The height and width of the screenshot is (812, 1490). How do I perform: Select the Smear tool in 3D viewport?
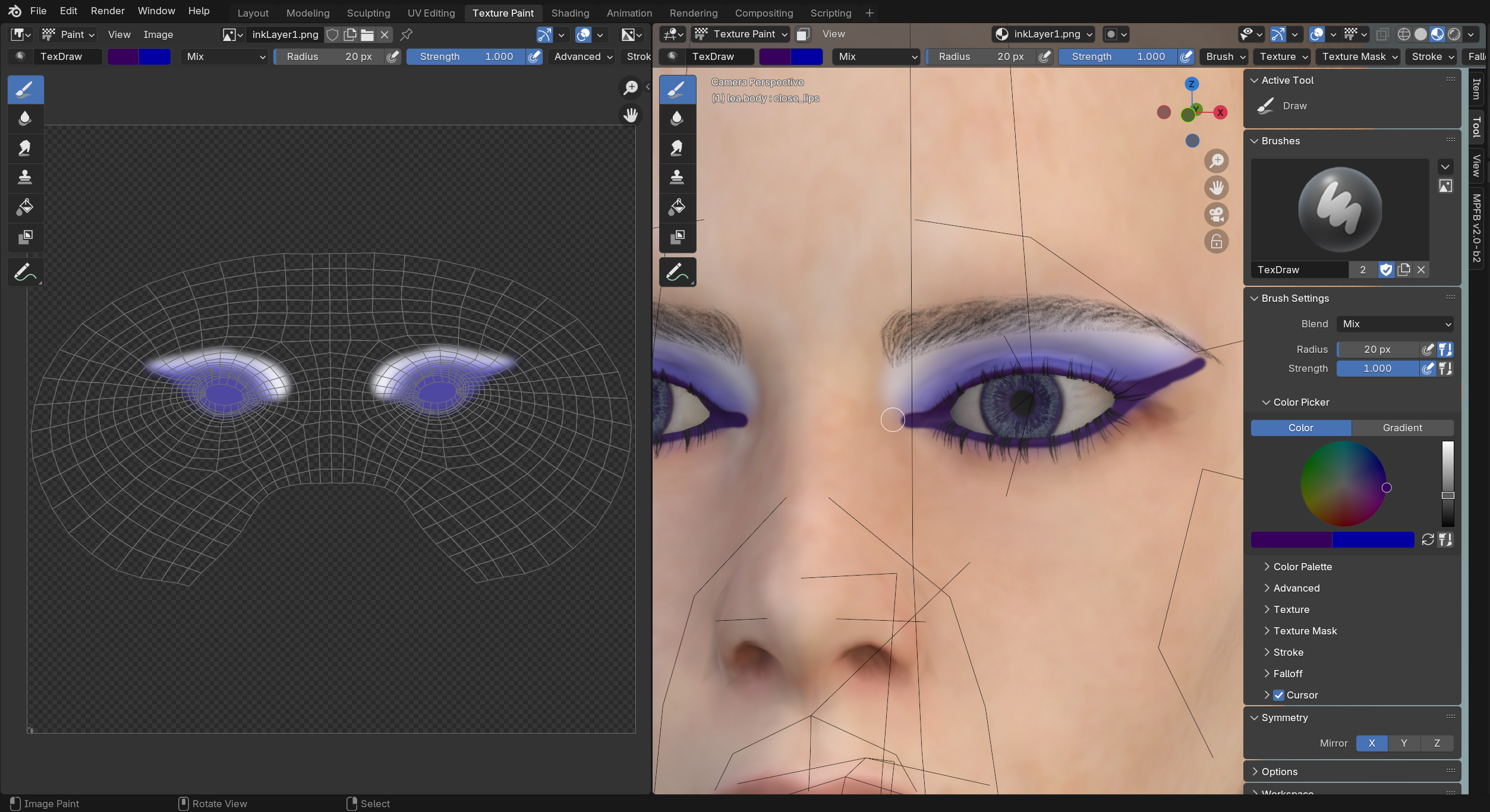[677, 148]
